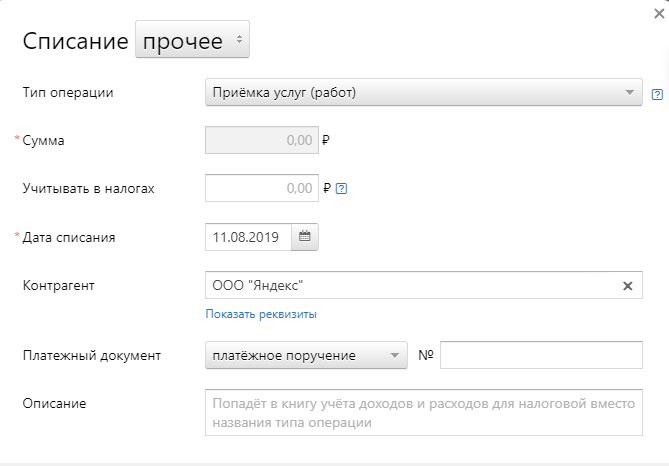This screenshot has width=669, height=466.
Task: Open the calendar picker for Дата списания
Action: (305, 237)
